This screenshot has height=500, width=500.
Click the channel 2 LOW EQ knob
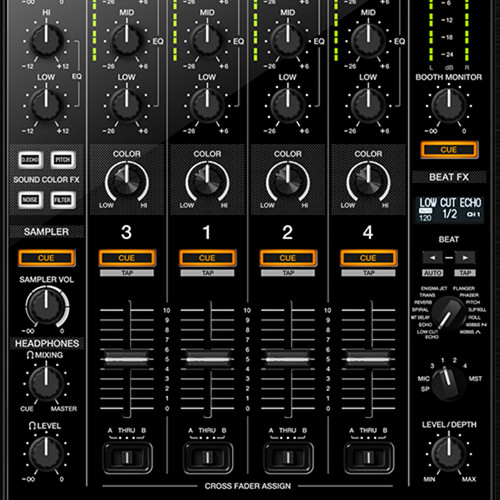[288, 105]
